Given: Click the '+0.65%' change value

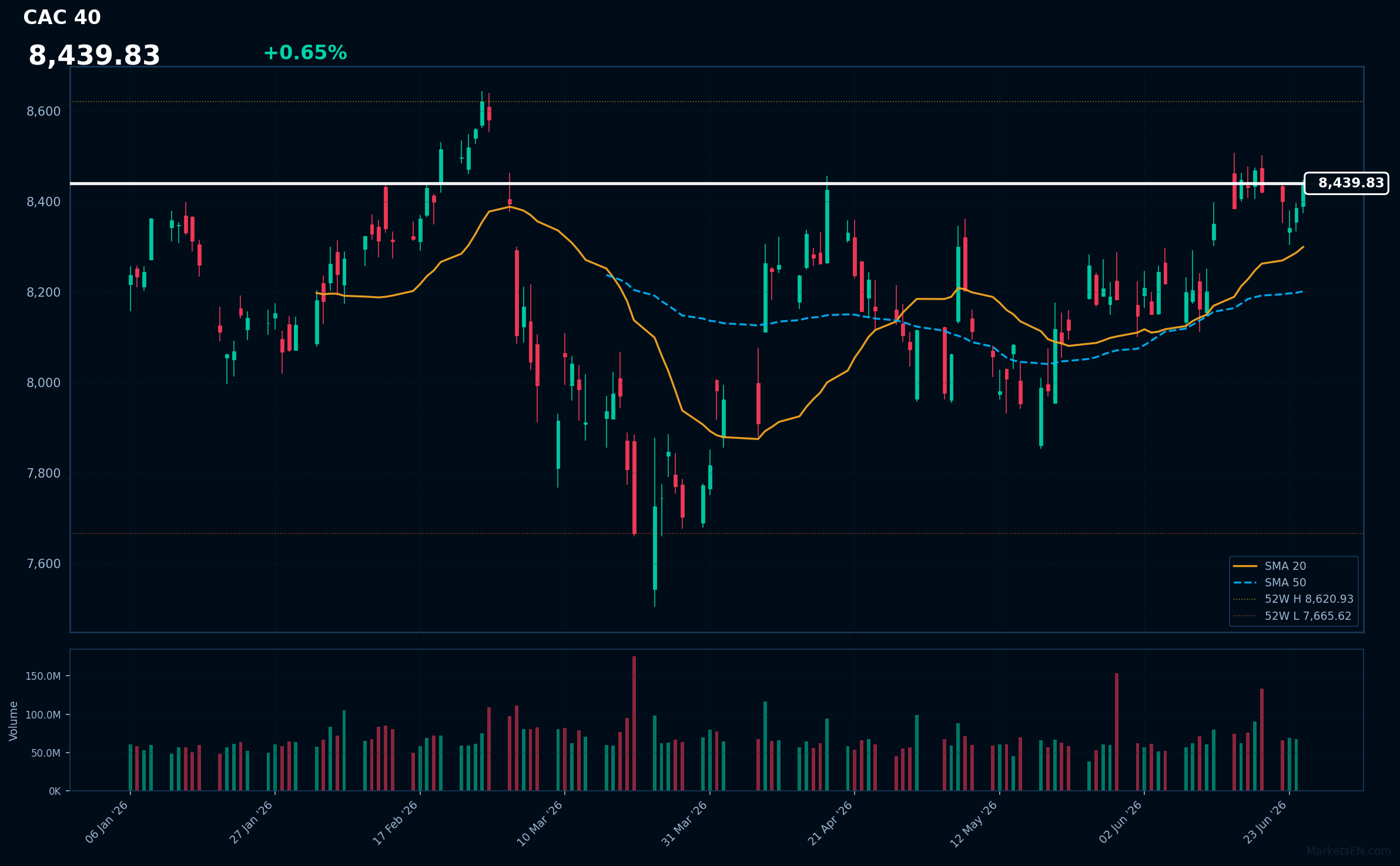Looking at the screenshot, I should [305, 53].
